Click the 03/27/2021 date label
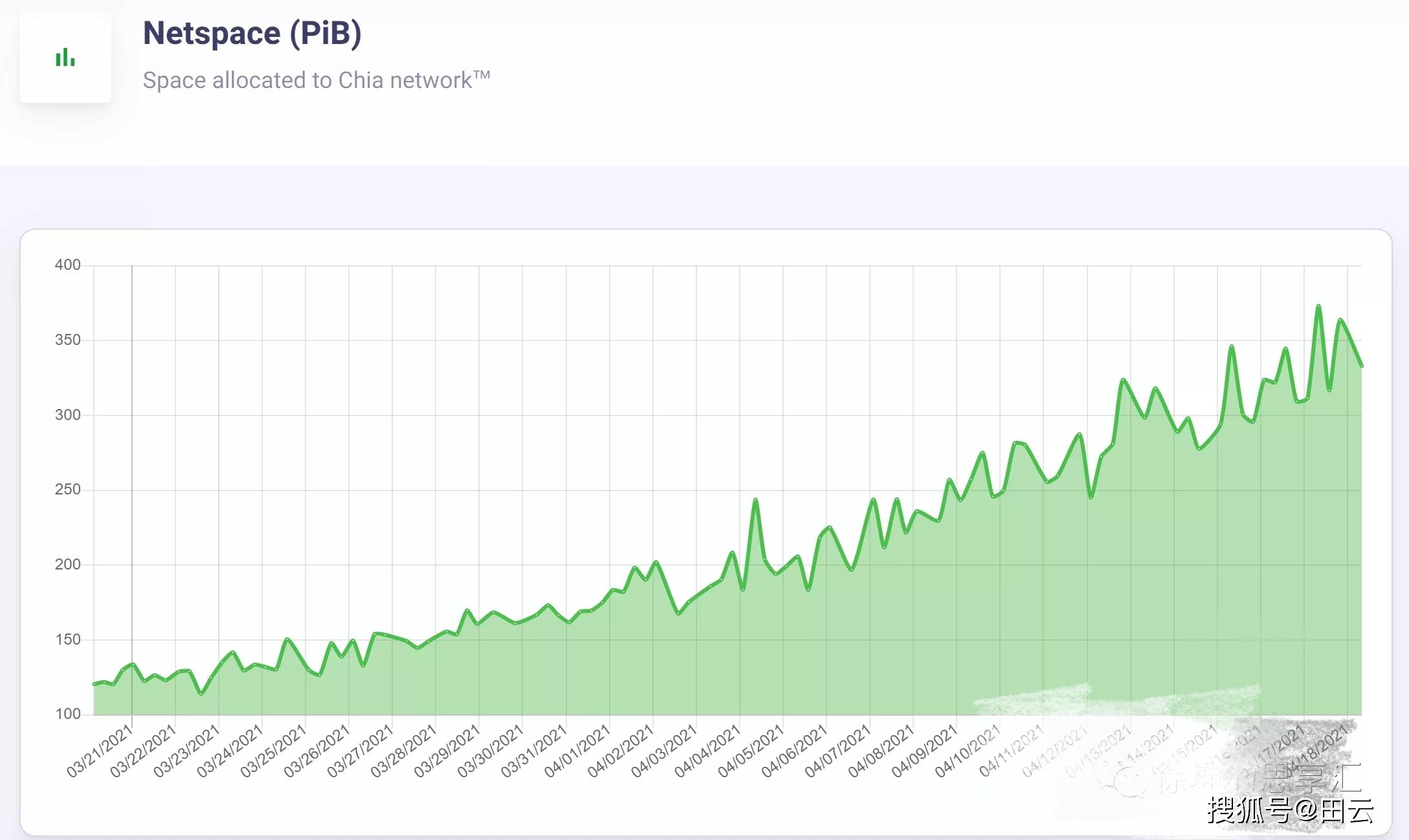This screenshot has height=840, width=1409. coord(360,751)
